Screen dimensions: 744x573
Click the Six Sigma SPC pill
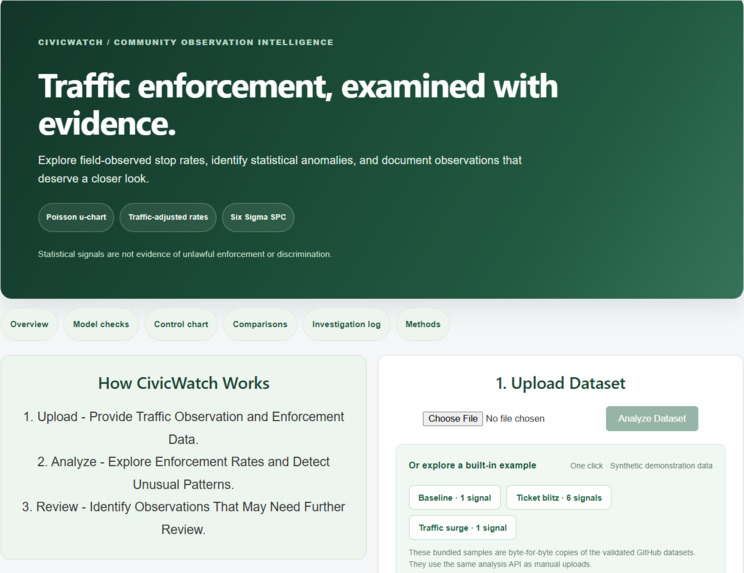pyautogui.click(x=258, y=217)
